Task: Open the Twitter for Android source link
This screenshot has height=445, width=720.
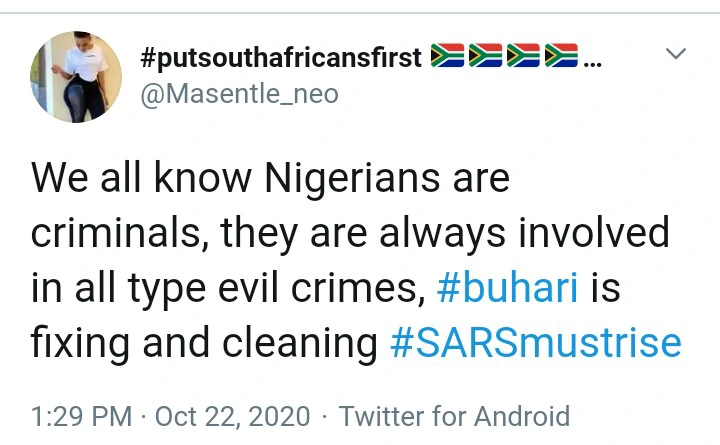Action: pos(454,415)
